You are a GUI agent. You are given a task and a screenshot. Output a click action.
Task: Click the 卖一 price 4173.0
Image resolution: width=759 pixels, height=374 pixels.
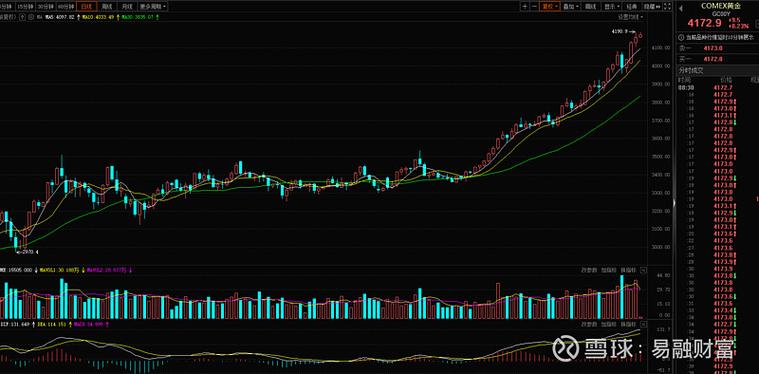713,48
